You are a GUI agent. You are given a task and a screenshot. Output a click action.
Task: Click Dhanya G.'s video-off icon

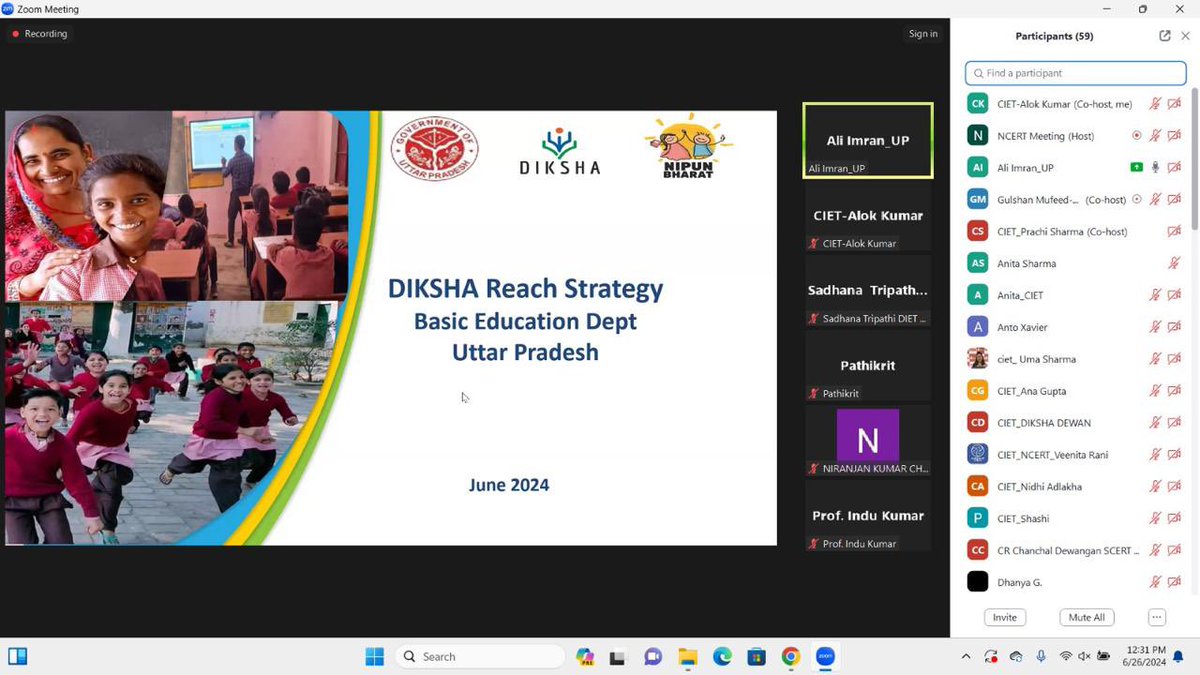coord(1174,582)
